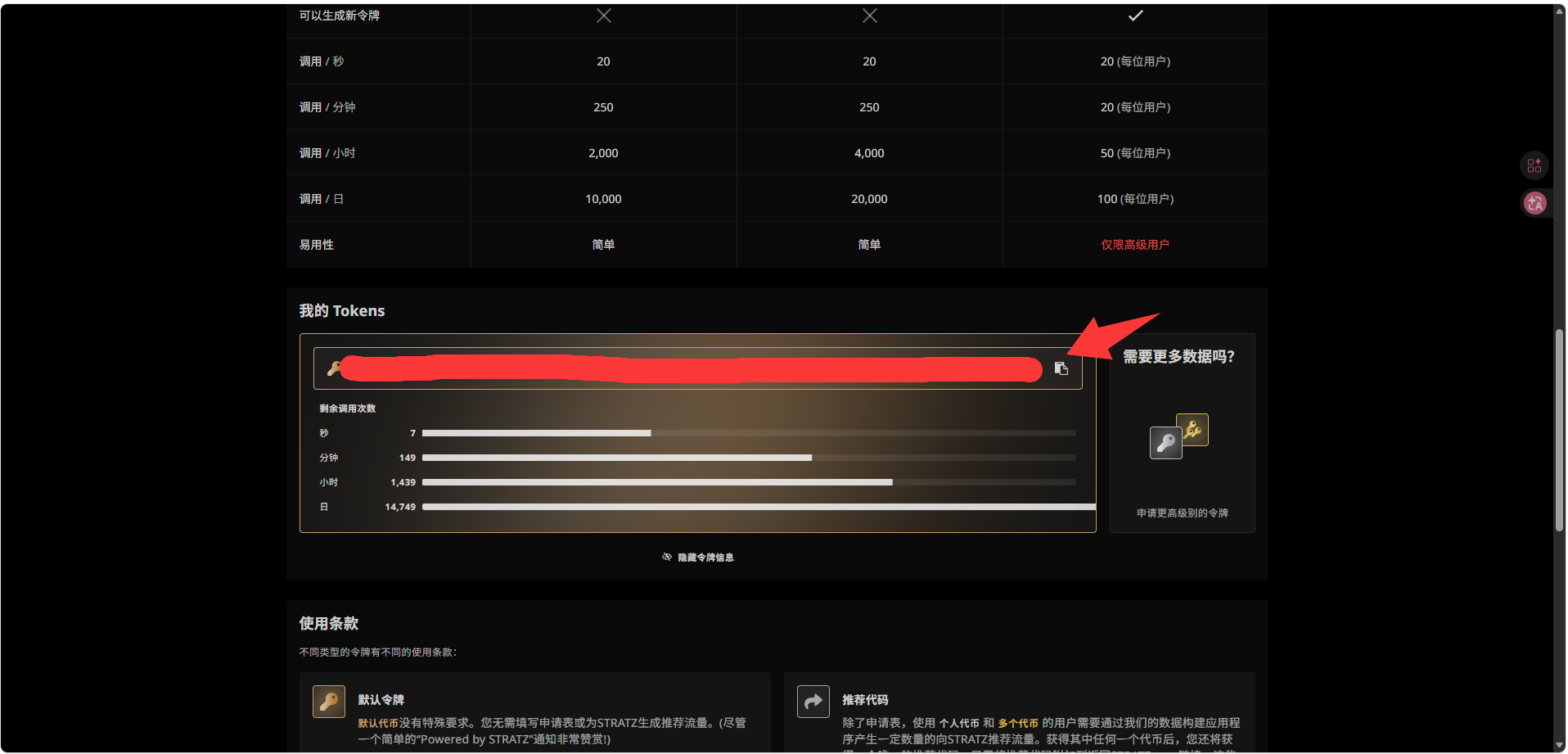Click the gold wrench-key icon under 需要更多数据吗?
This screenshot has width=1568, height=754.
coord(1192,430)
